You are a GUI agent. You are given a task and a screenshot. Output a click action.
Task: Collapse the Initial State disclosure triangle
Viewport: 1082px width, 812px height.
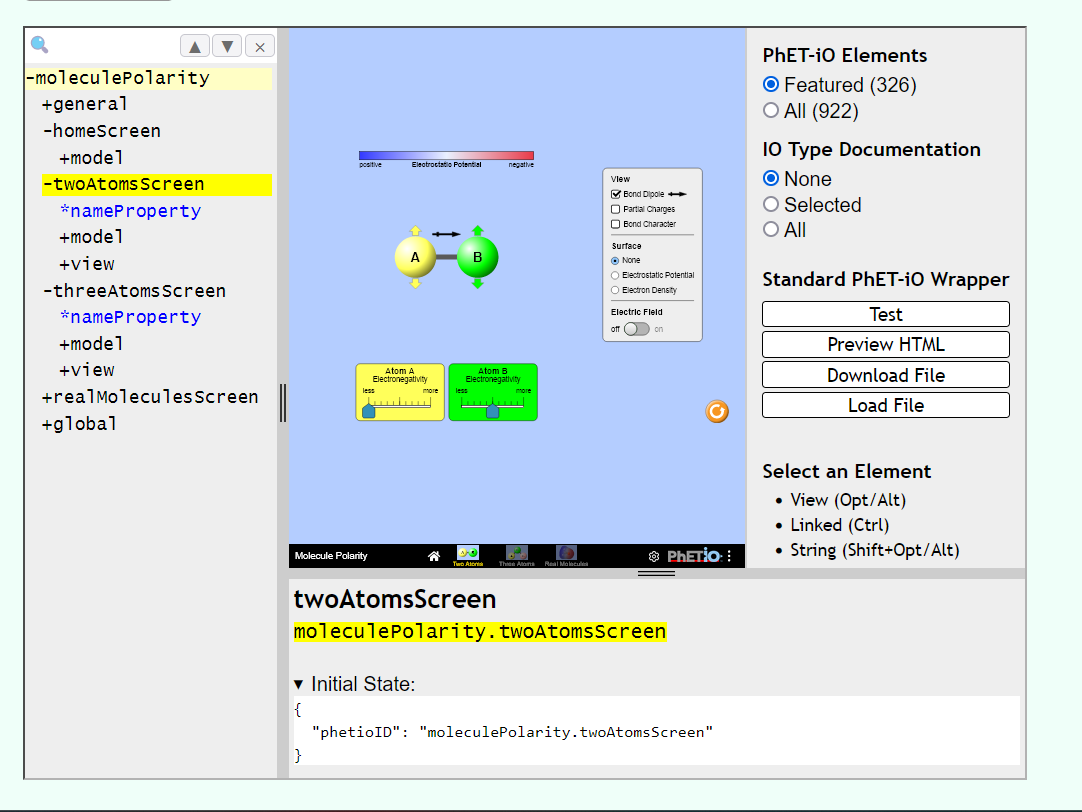click(x=299, y=683)
